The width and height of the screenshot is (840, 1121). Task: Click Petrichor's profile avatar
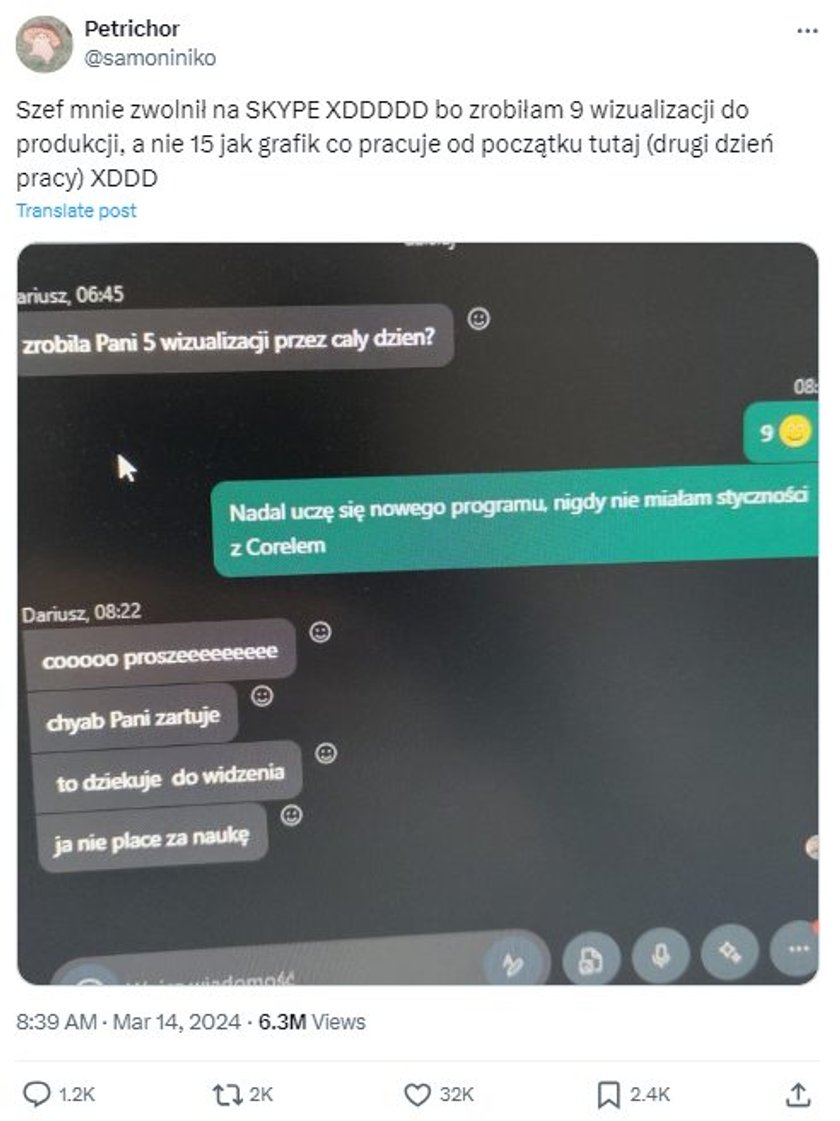tap(44, 44)
